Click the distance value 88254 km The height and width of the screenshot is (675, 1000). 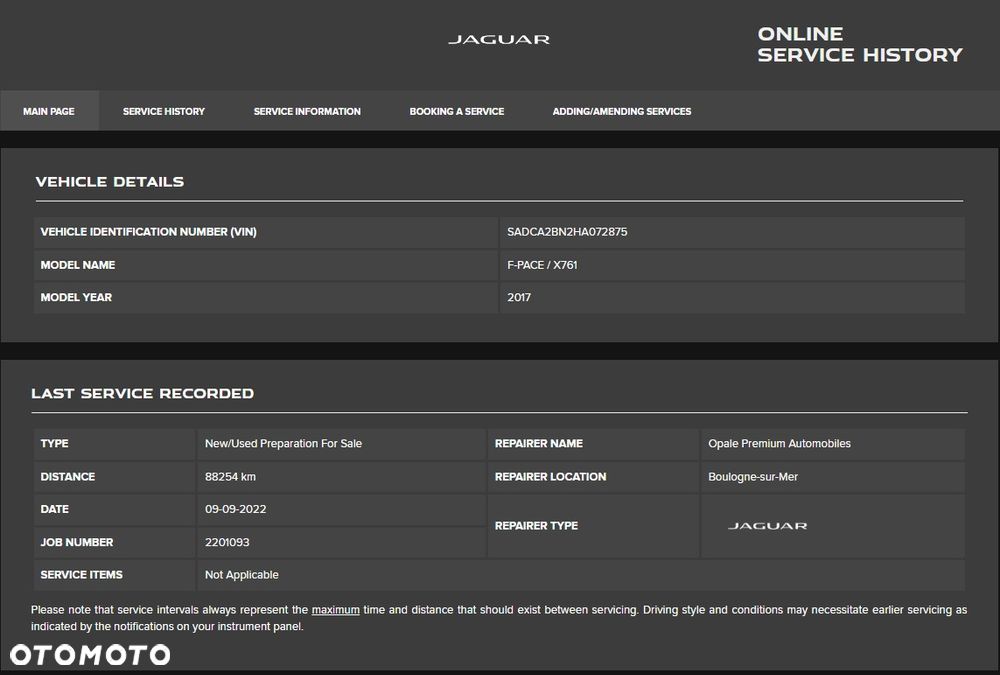pos(230,477)
